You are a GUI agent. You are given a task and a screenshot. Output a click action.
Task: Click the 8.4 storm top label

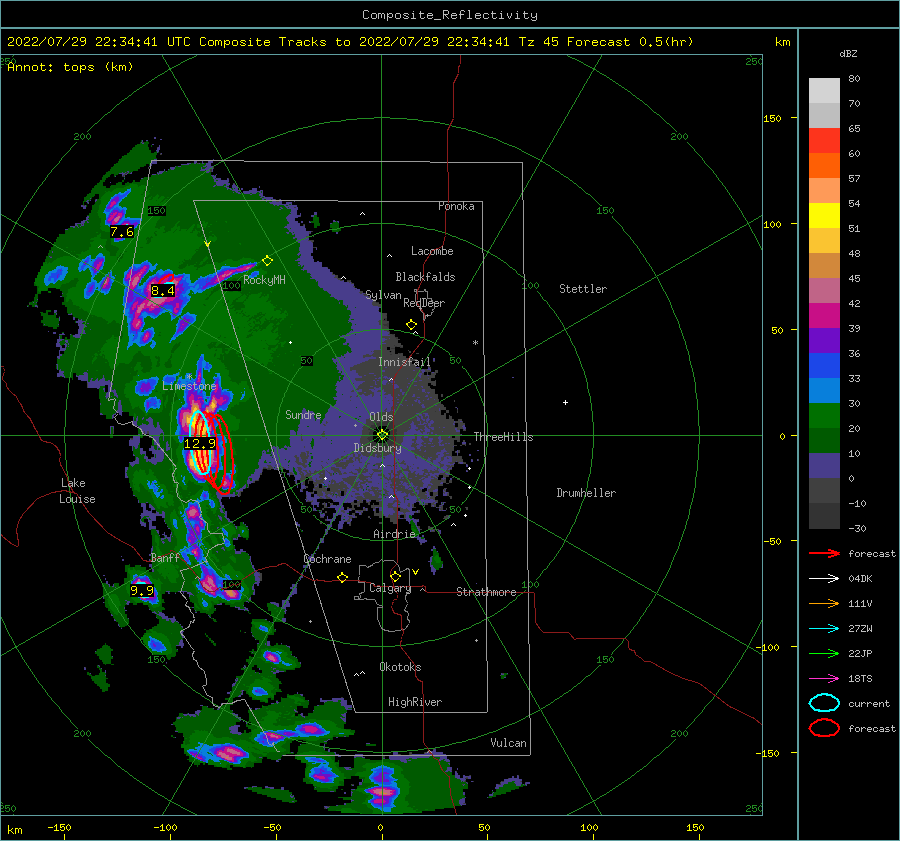[162, 290]
